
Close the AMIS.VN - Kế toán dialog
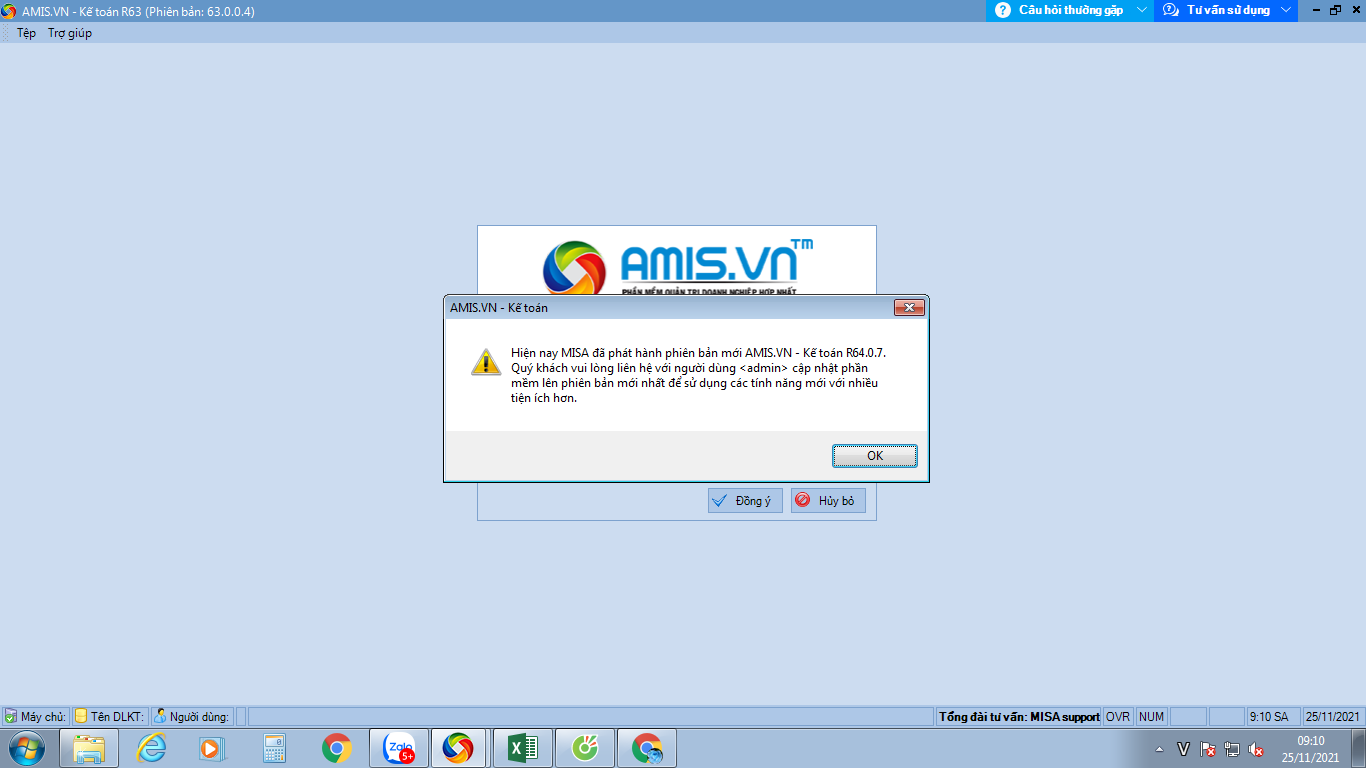[x=908, y=308]
